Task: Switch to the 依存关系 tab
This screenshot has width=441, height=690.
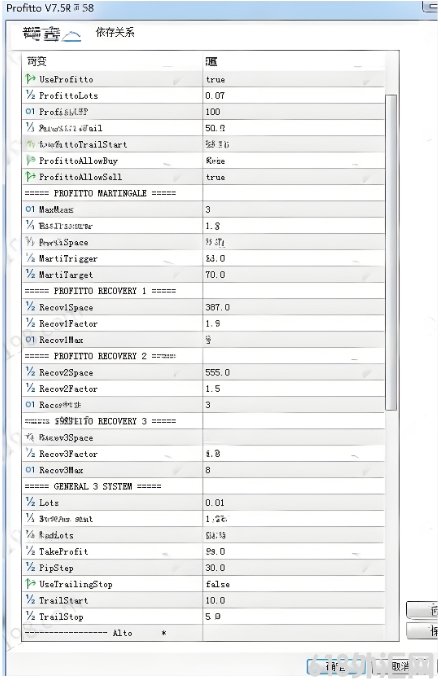Action: 115,33
